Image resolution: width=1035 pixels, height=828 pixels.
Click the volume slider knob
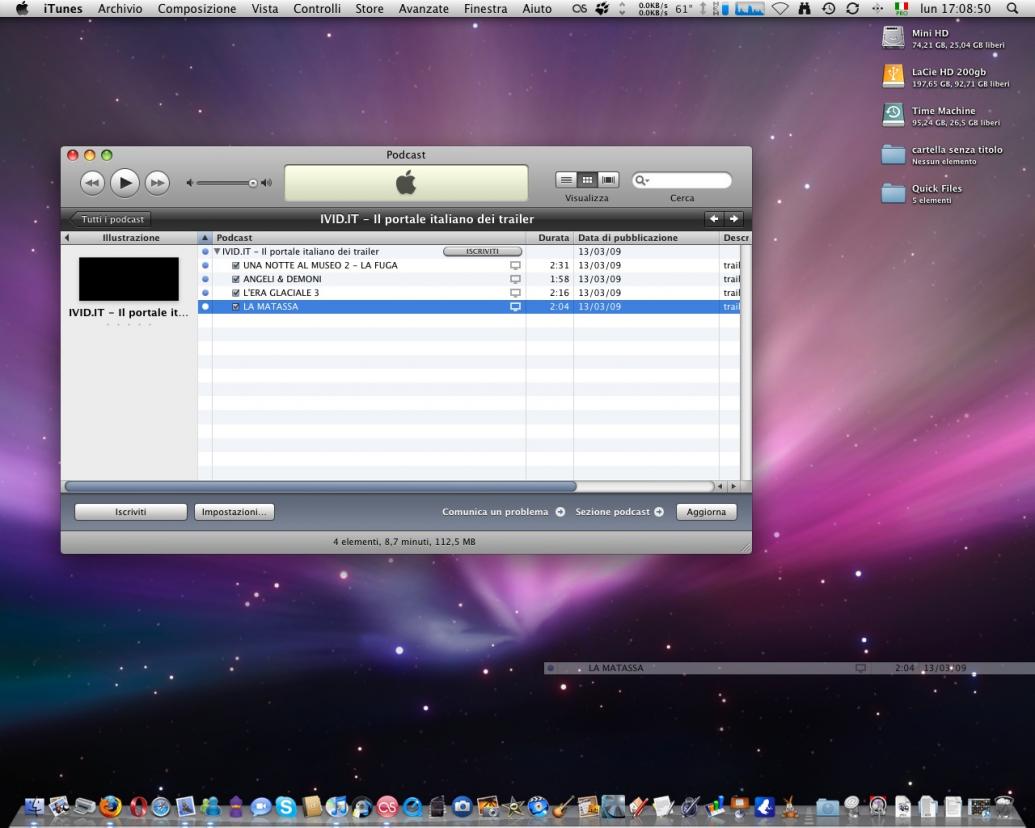pyautogui.click(x=253, y=183)
